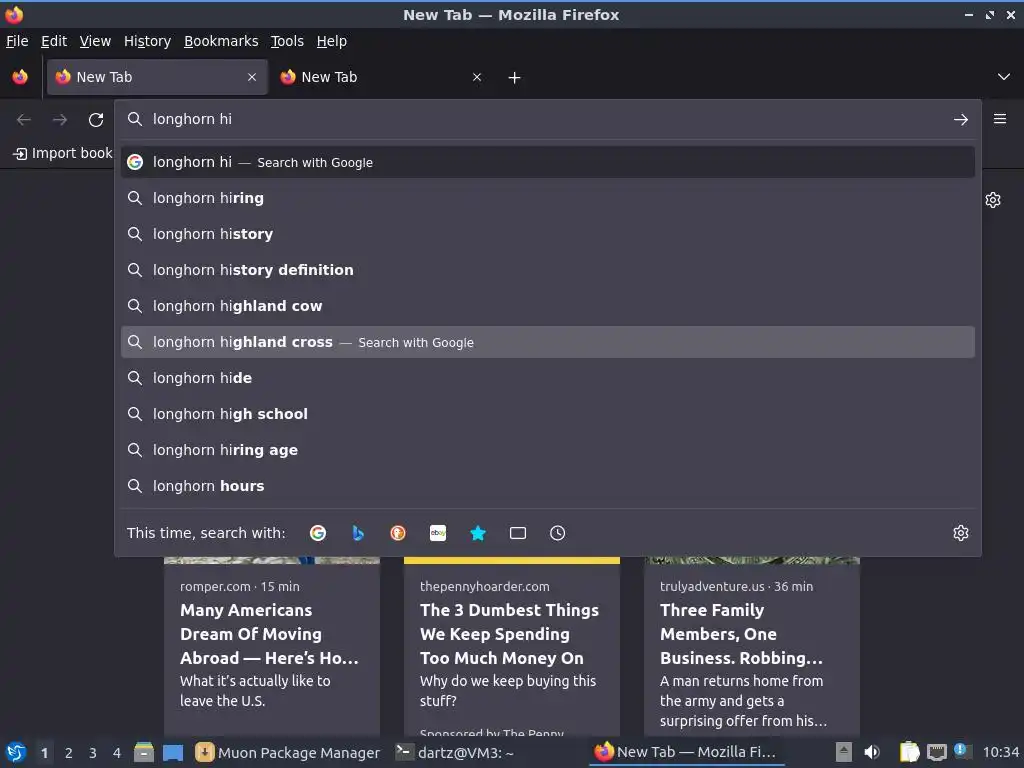This screenshot has height=768, width=1024.
Task: Open the Edit menu
Action: click(54, 41)
